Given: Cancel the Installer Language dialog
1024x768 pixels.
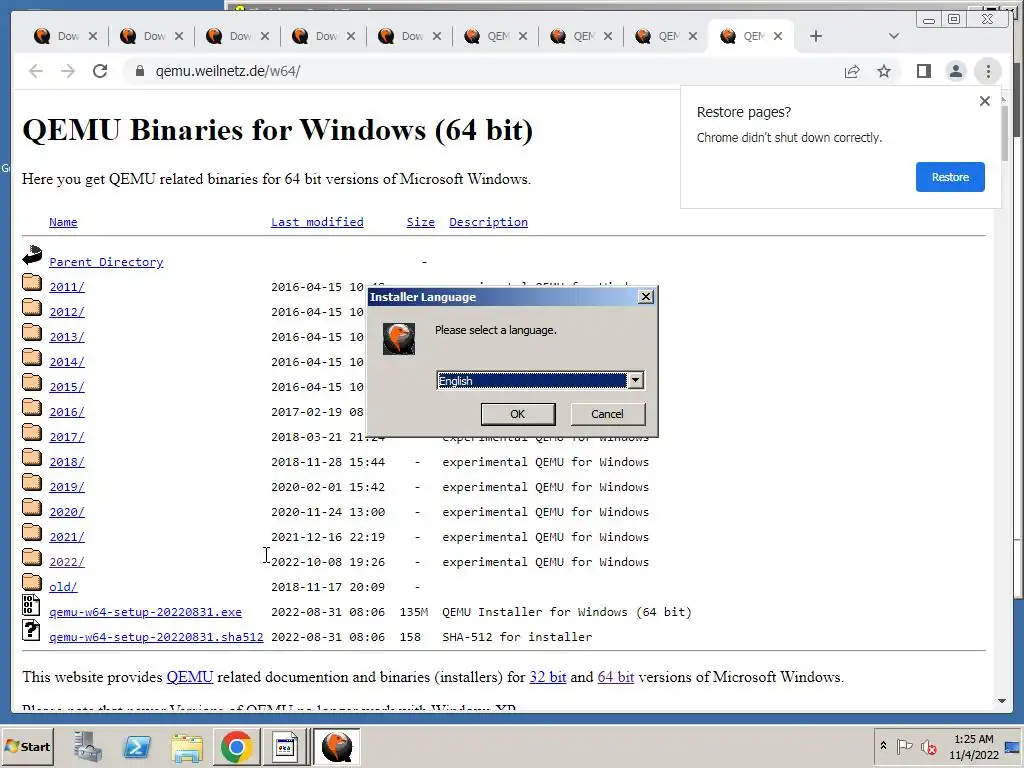Looking at the screenshot, I should pyautogui.click(x=607, y=414).
